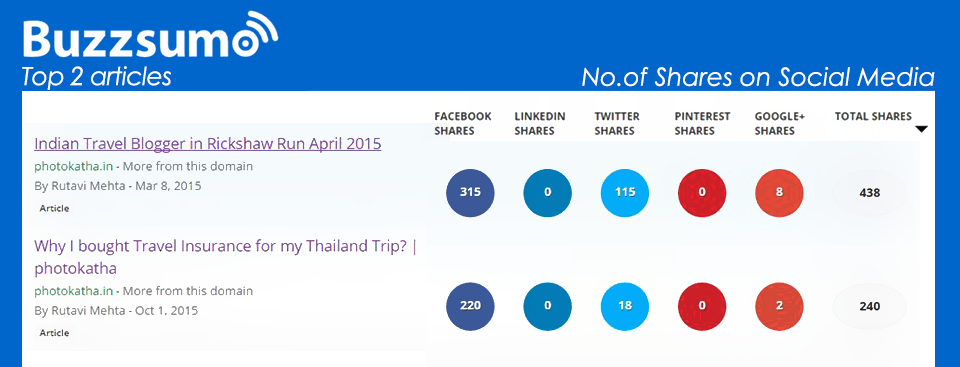
Task: Click the 2 Google+ shares circle
Action: tap(779, 306)
